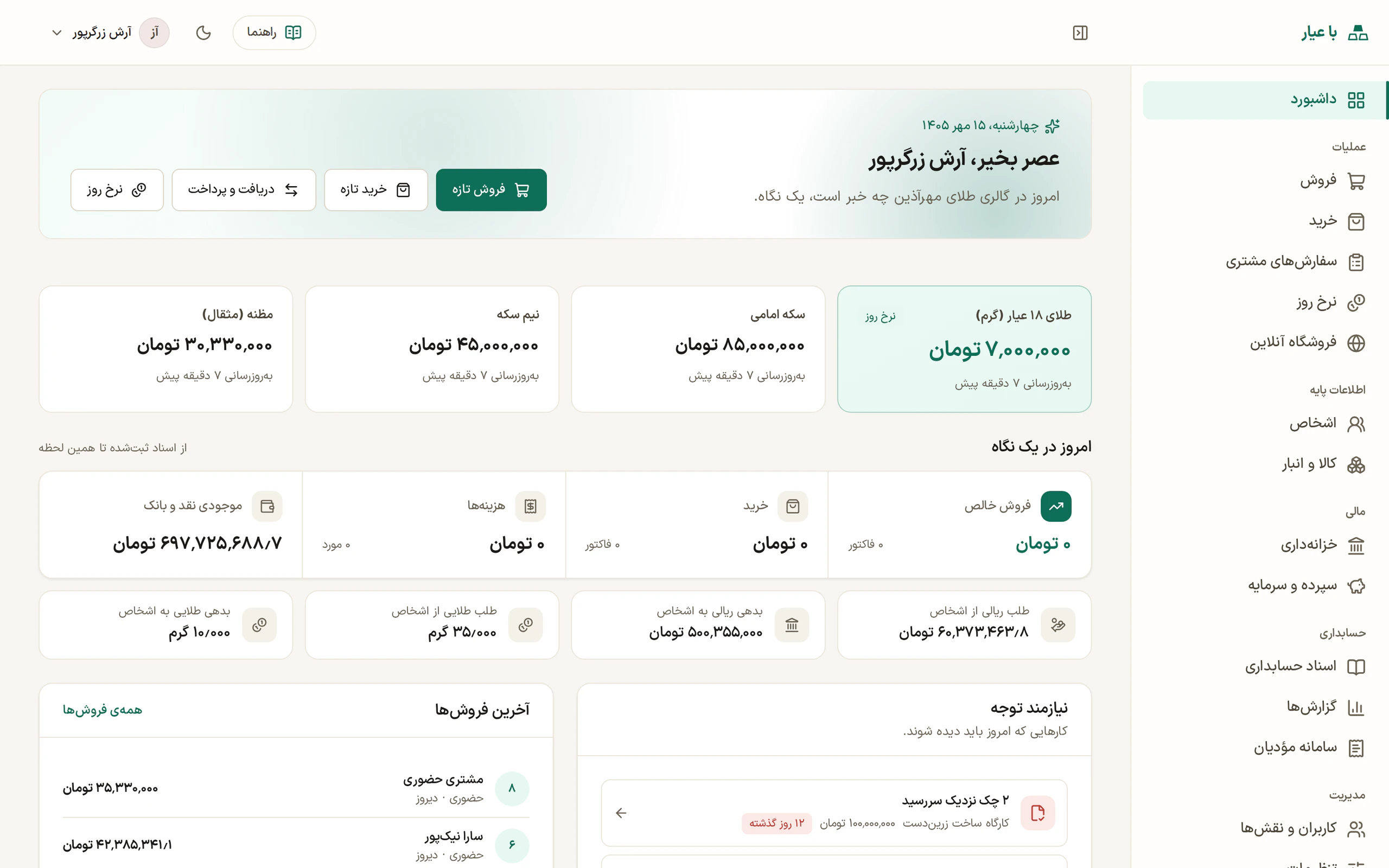Open طلای ۱۸ عیار rate card
Viewport: 1389px width, 868px height.
pos(964,349)
